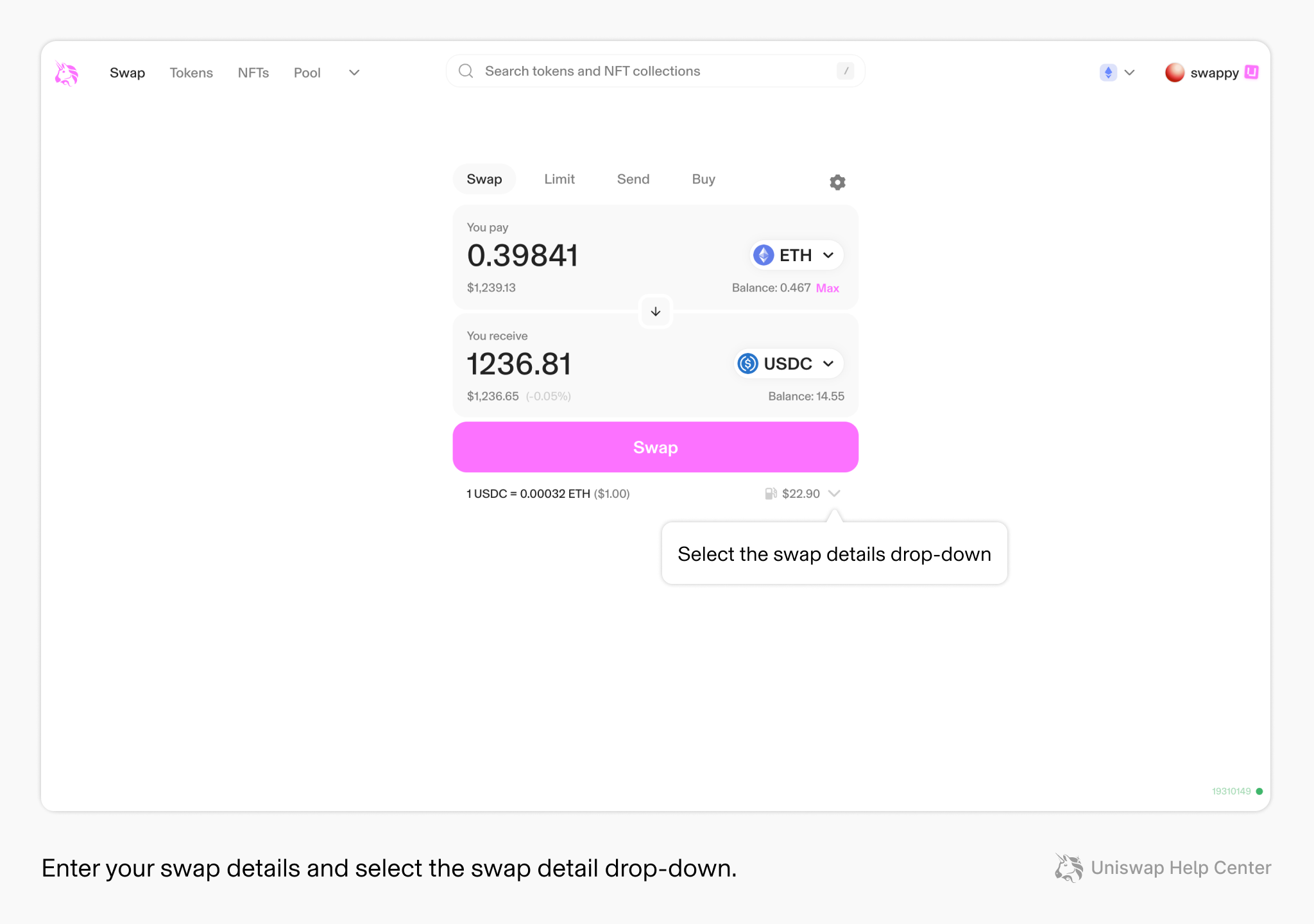
Task: Click the Uniswap unicorn logo
Action: click(67, 73)
